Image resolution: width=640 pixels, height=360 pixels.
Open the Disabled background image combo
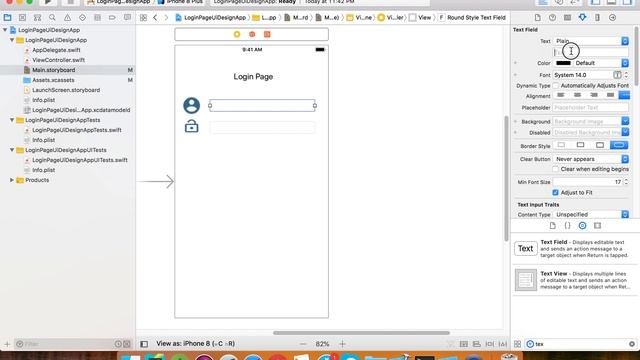coord(591,132)
